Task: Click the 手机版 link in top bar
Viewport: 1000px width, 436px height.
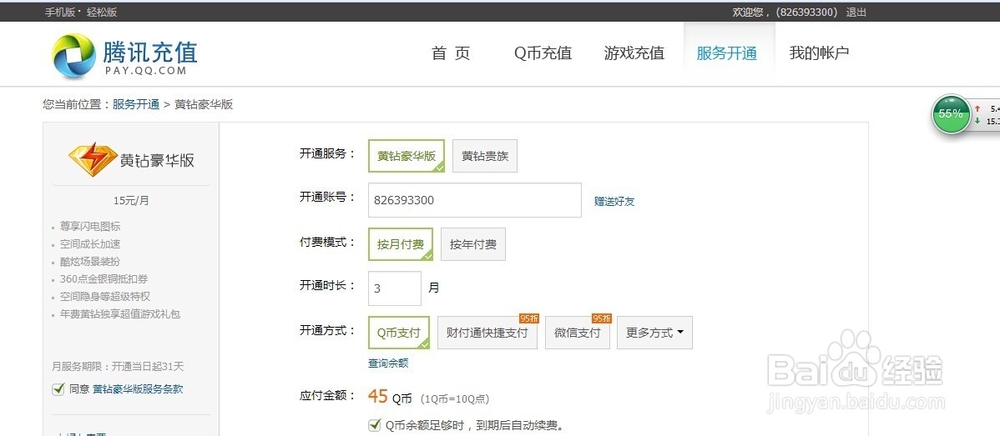Action: (x=59, y=12)
